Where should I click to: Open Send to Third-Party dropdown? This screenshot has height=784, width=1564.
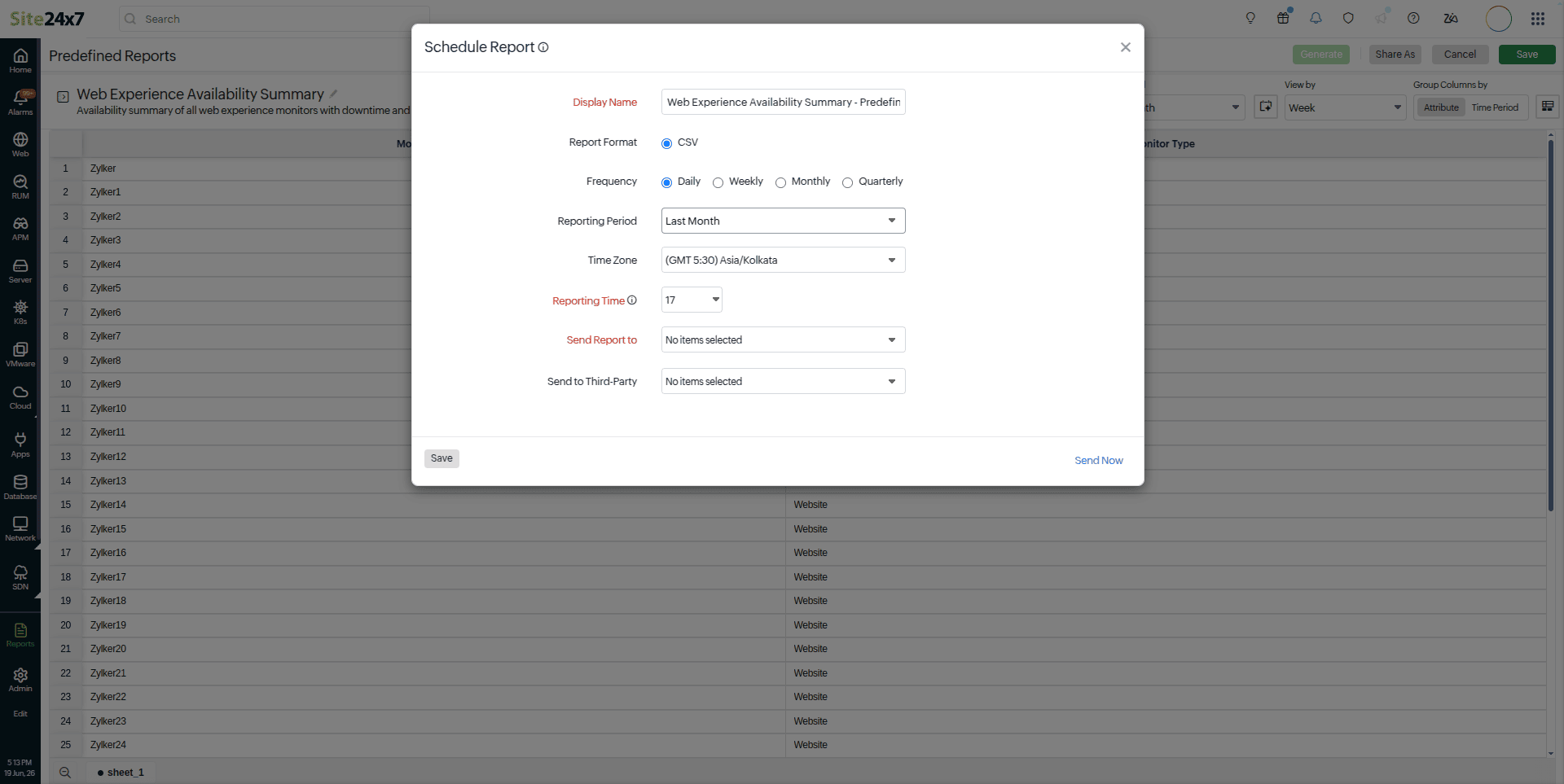pyautogui.click(x=783, y=381)
